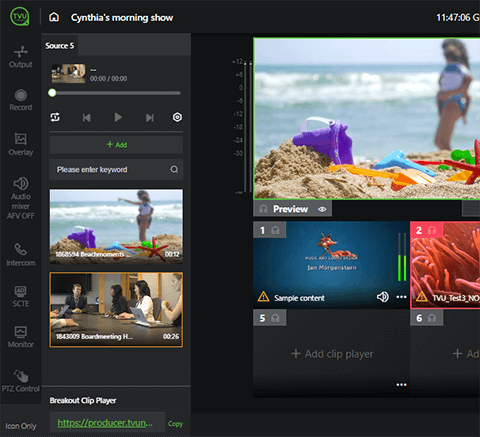
Task: Toggle loop playback for clip player
Action: [x=55, y=117]
